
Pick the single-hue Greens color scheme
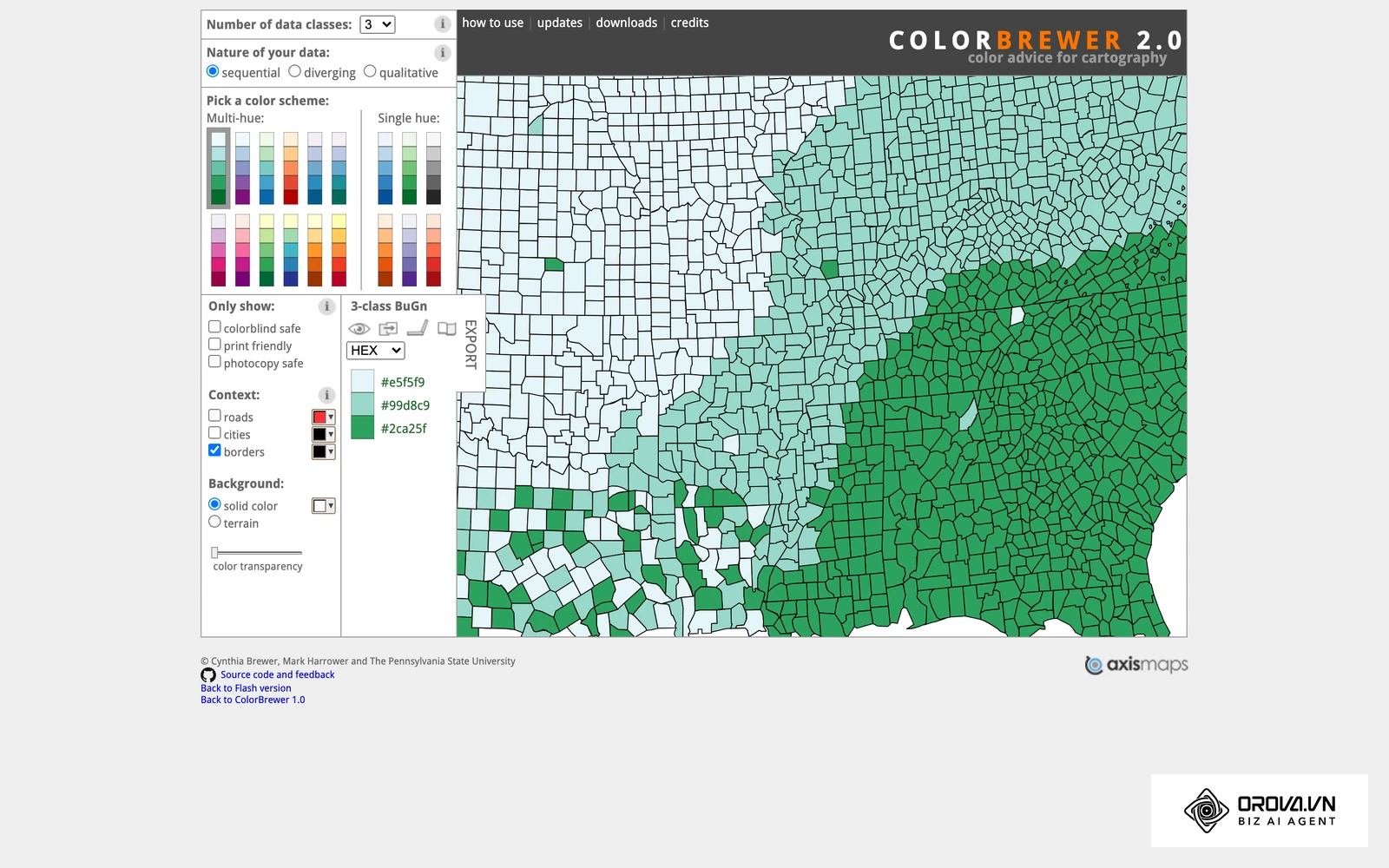tap(409, 168)
